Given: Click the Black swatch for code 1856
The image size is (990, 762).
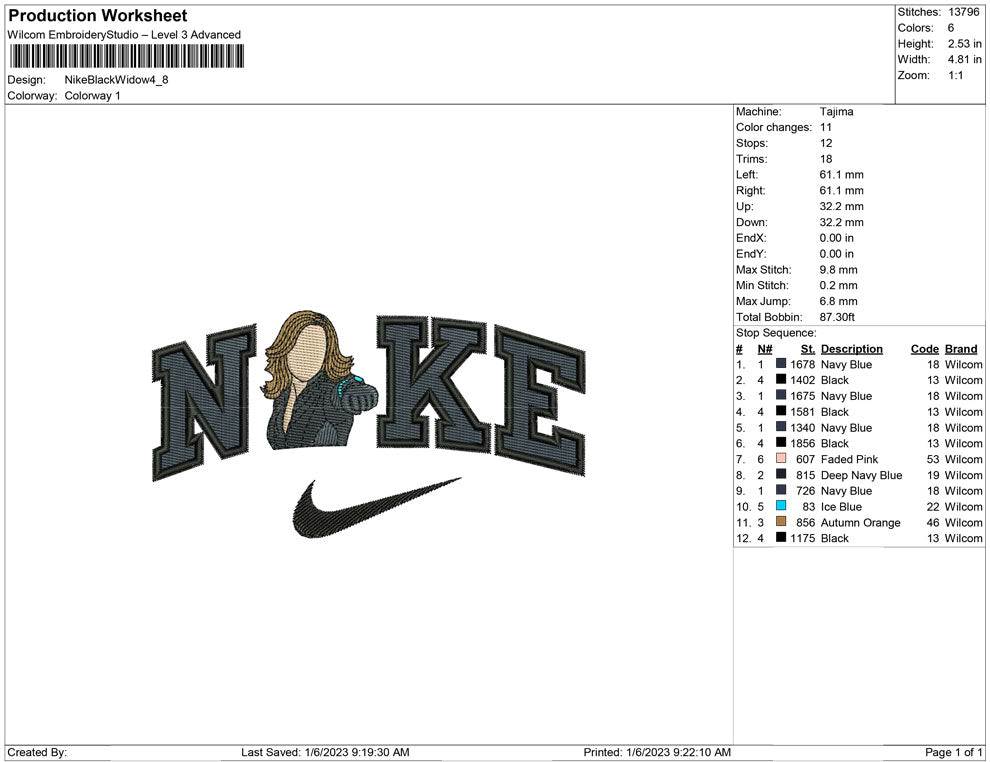Looking at the screenshot, I should coord(781,443).
